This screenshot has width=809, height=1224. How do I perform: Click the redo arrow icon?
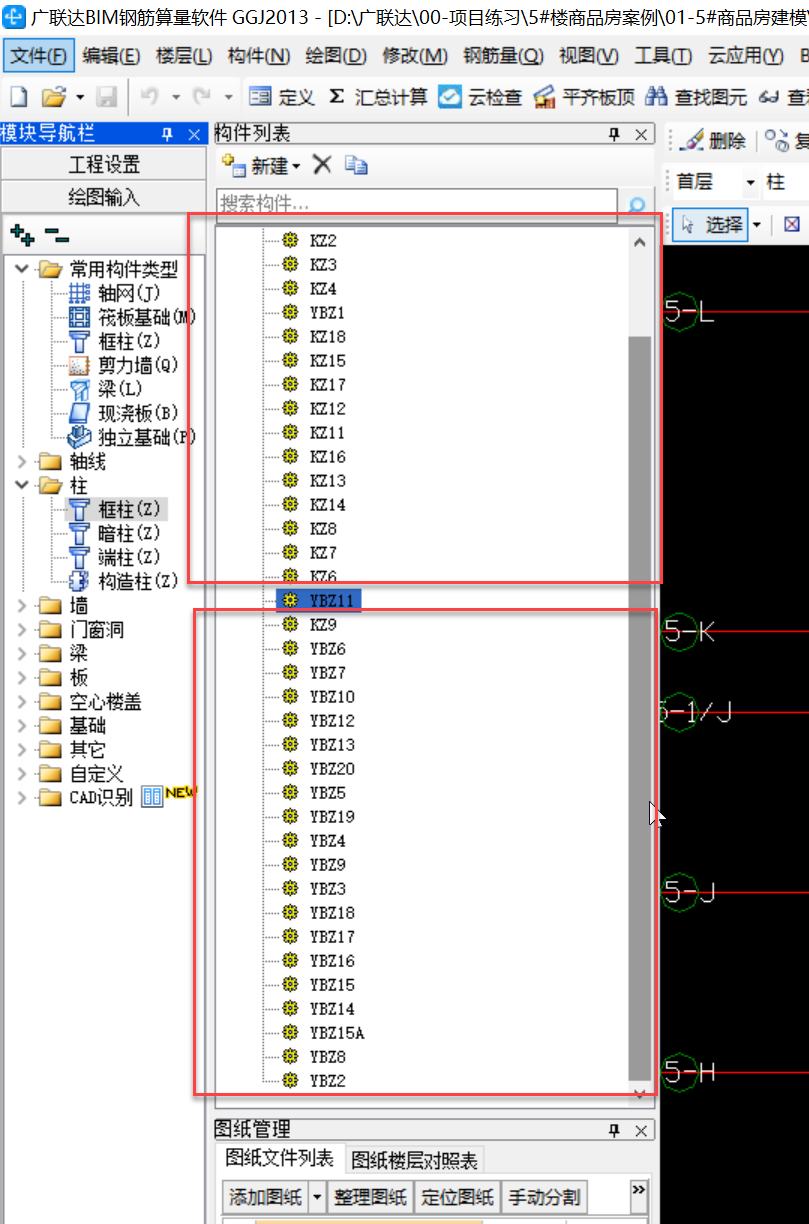point(201,97)
